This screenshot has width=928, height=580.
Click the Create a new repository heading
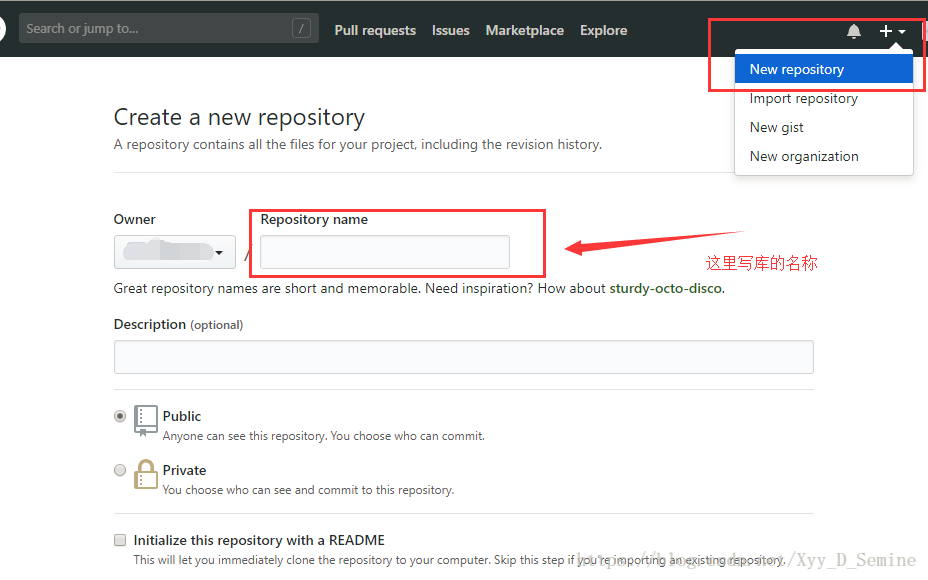[x=239, y=117]
